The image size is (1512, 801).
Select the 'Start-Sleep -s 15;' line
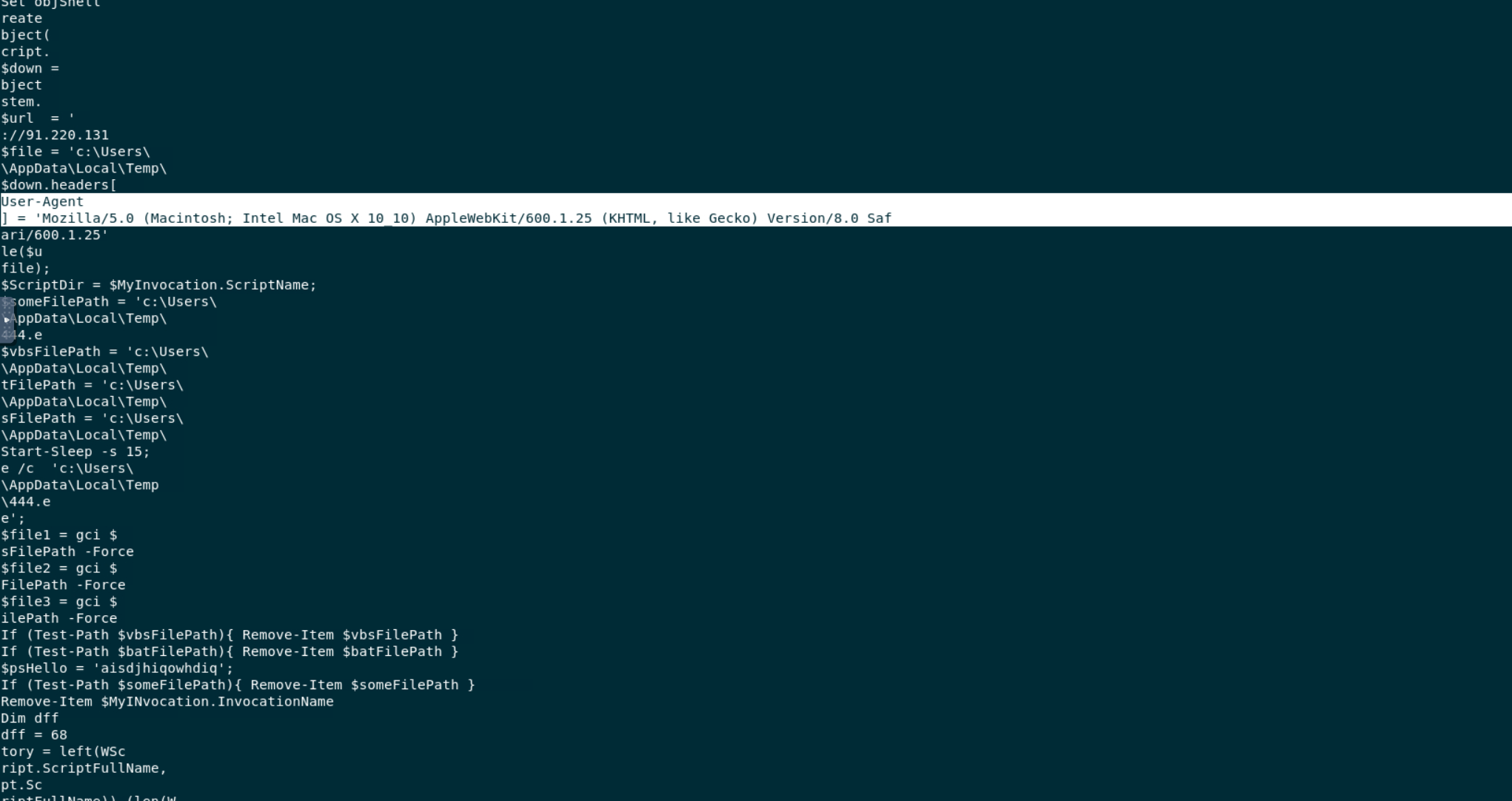click(75, 452)
